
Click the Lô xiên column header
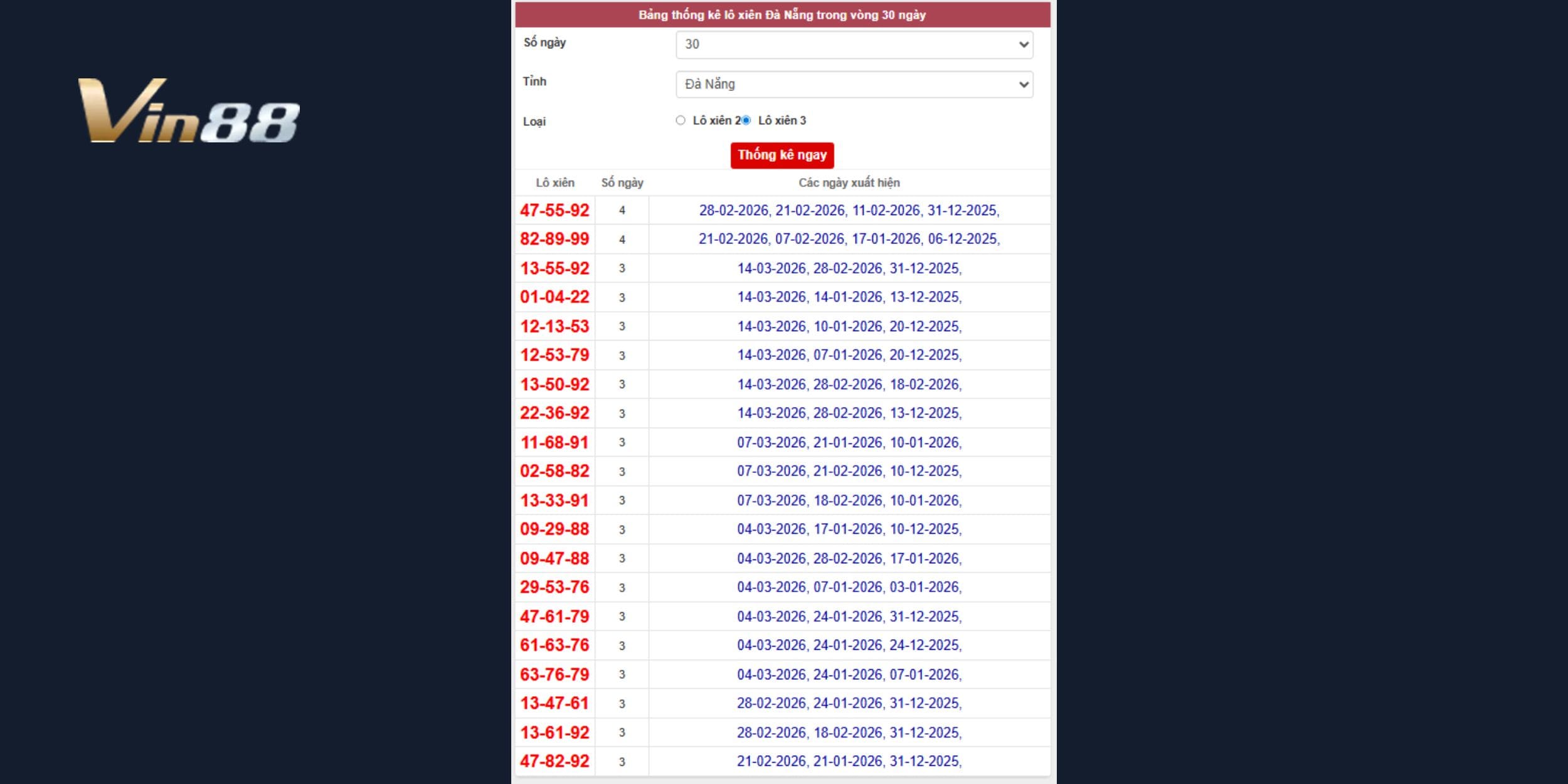click(x=554, y=183)
